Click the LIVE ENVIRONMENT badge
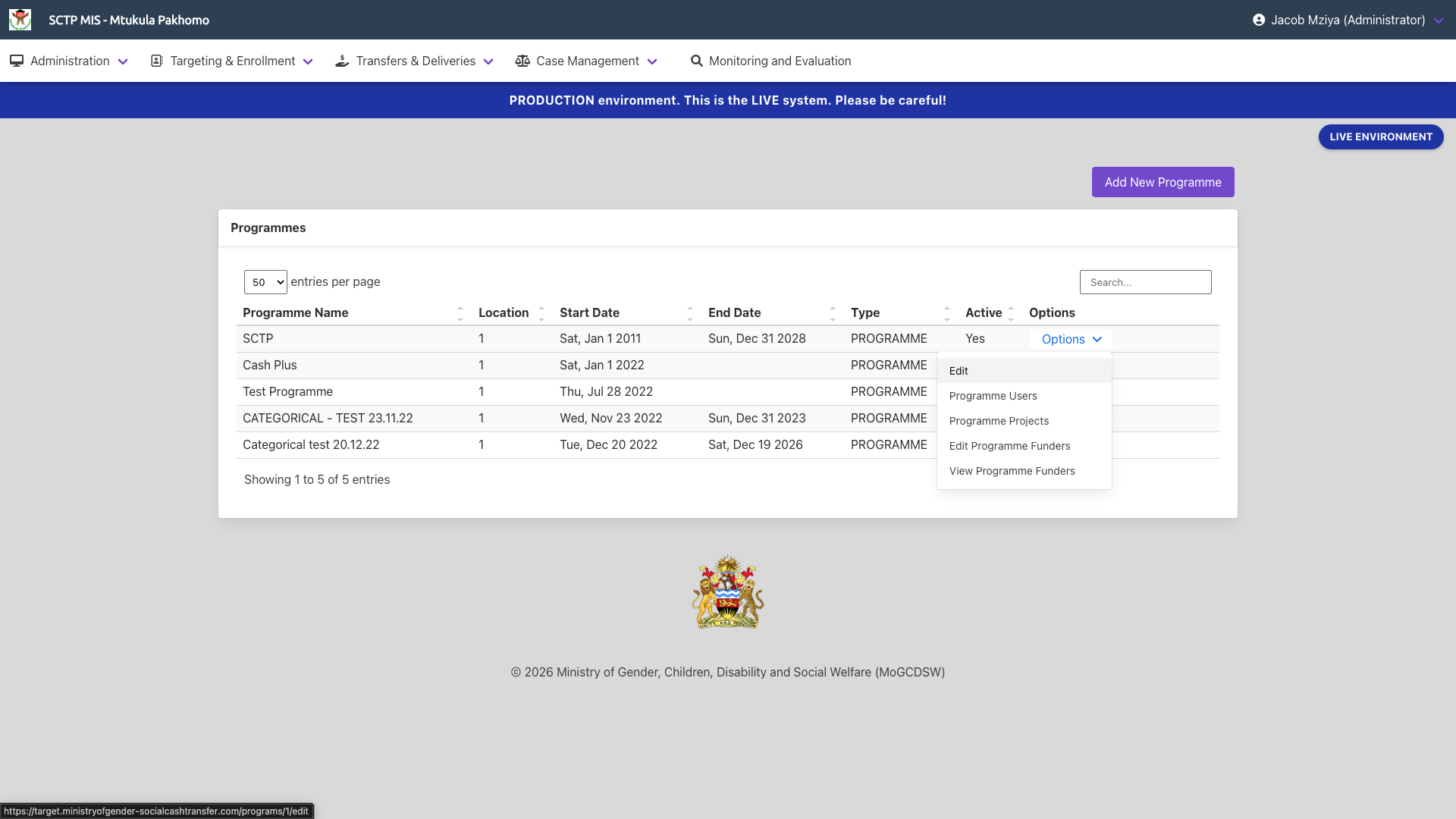 point(1381,136)
